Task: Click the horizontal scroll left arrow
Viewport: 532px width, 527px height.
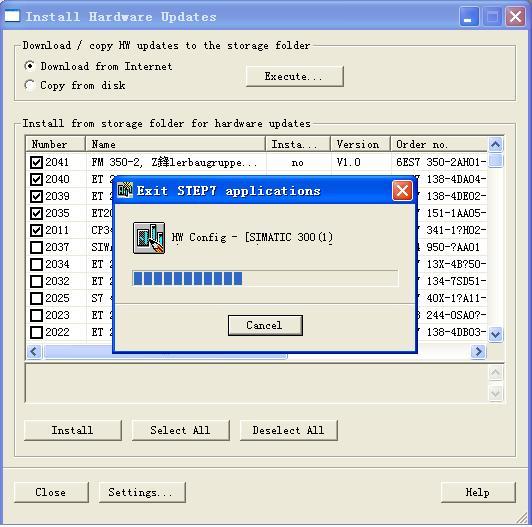Action: click(34, 351)
